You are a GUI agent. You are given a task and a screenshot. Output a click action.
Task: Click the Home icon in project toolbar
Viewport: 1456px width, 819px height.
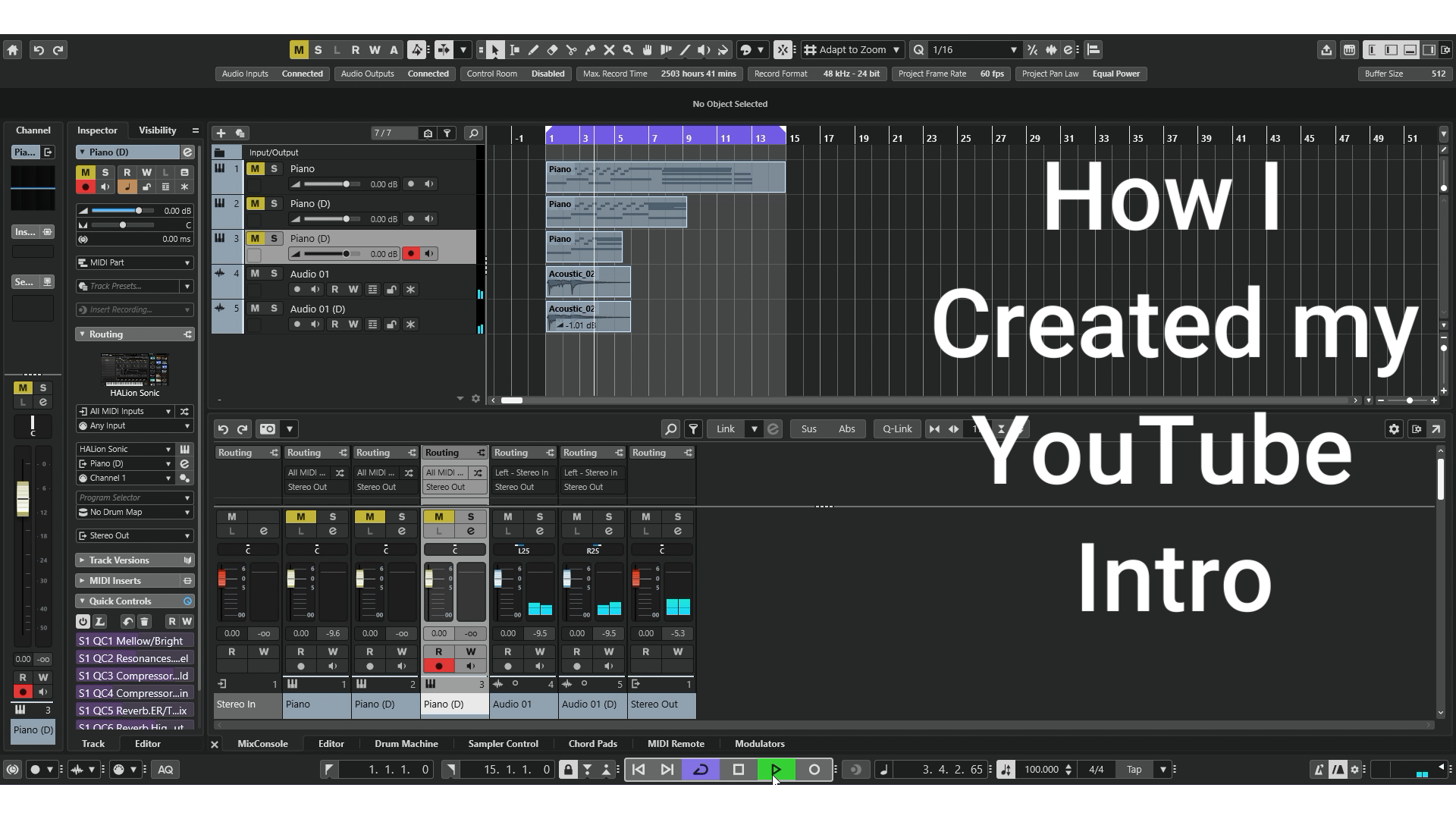point(12,50)
